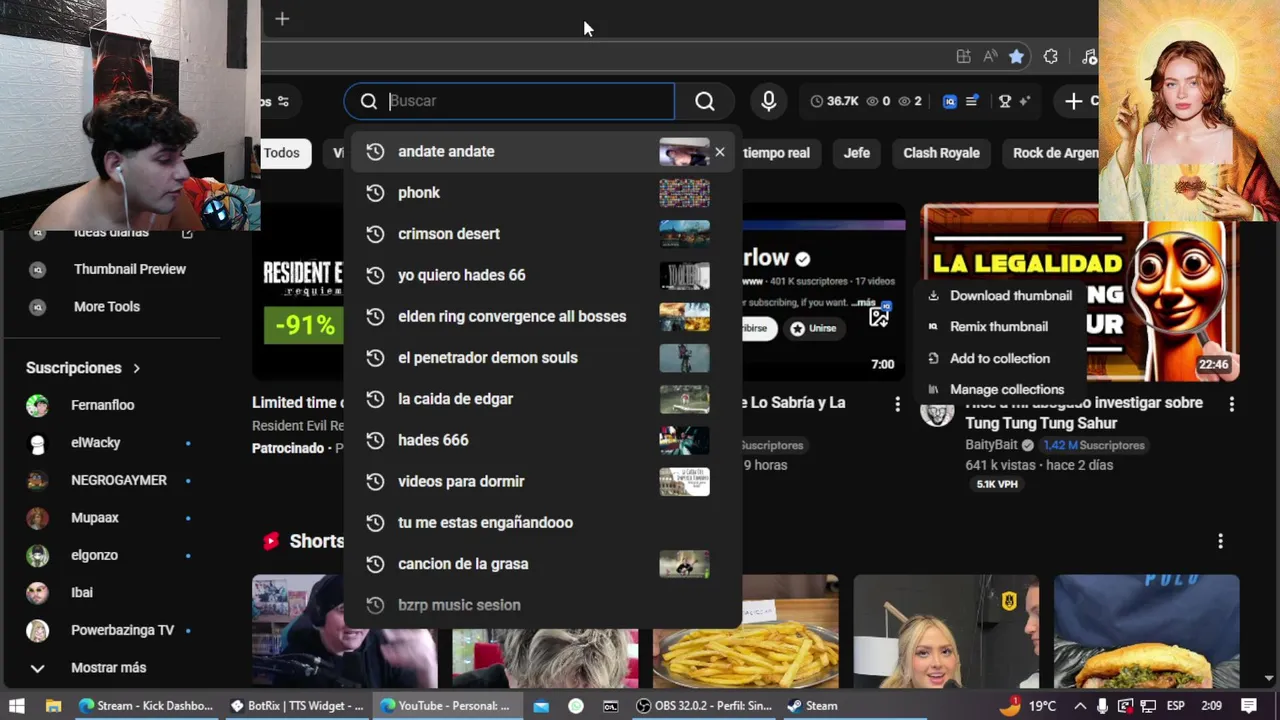Select the 'Clash Royale' filter chip
Viewport: 1280px width, 720px height.
(x=941, y=153)
